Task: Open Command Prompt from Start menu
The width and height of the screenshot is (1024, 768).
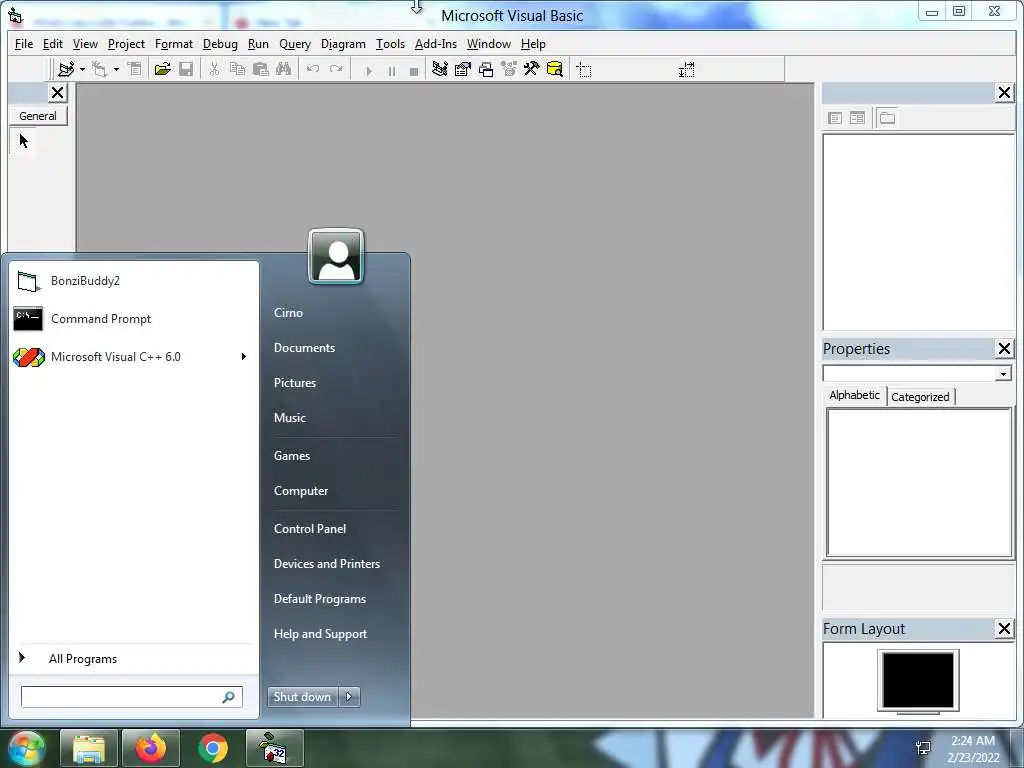Action: (x=133, y=319)
